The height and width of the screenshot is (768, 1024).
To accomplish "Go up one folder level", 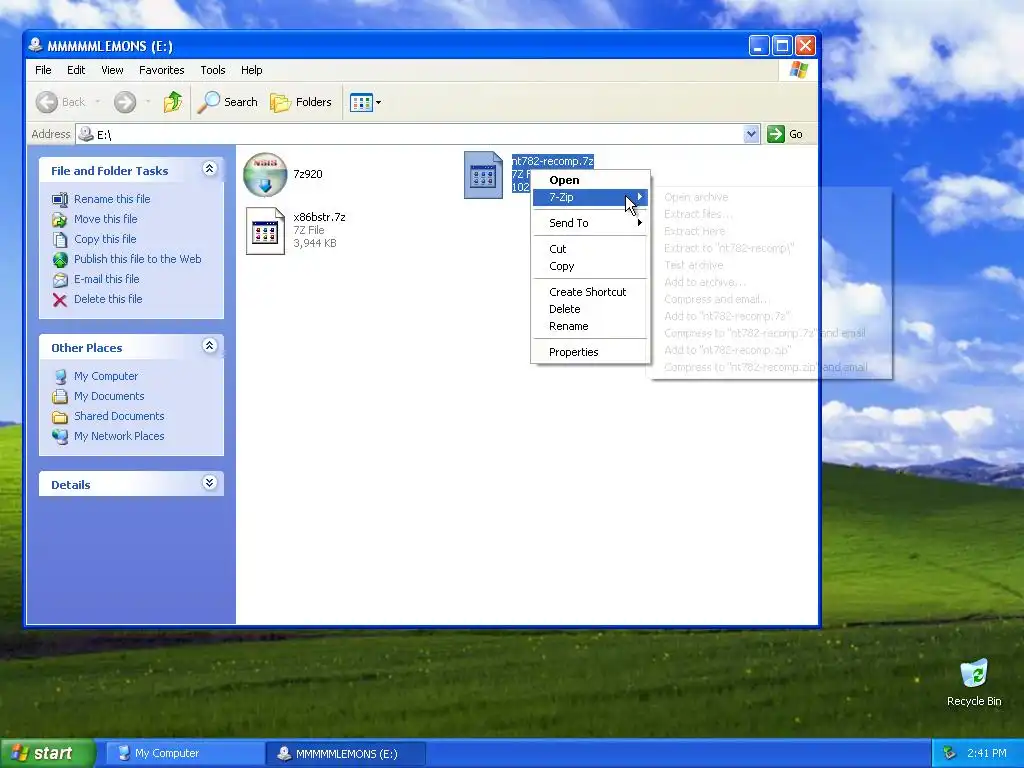I will [173, 102].
